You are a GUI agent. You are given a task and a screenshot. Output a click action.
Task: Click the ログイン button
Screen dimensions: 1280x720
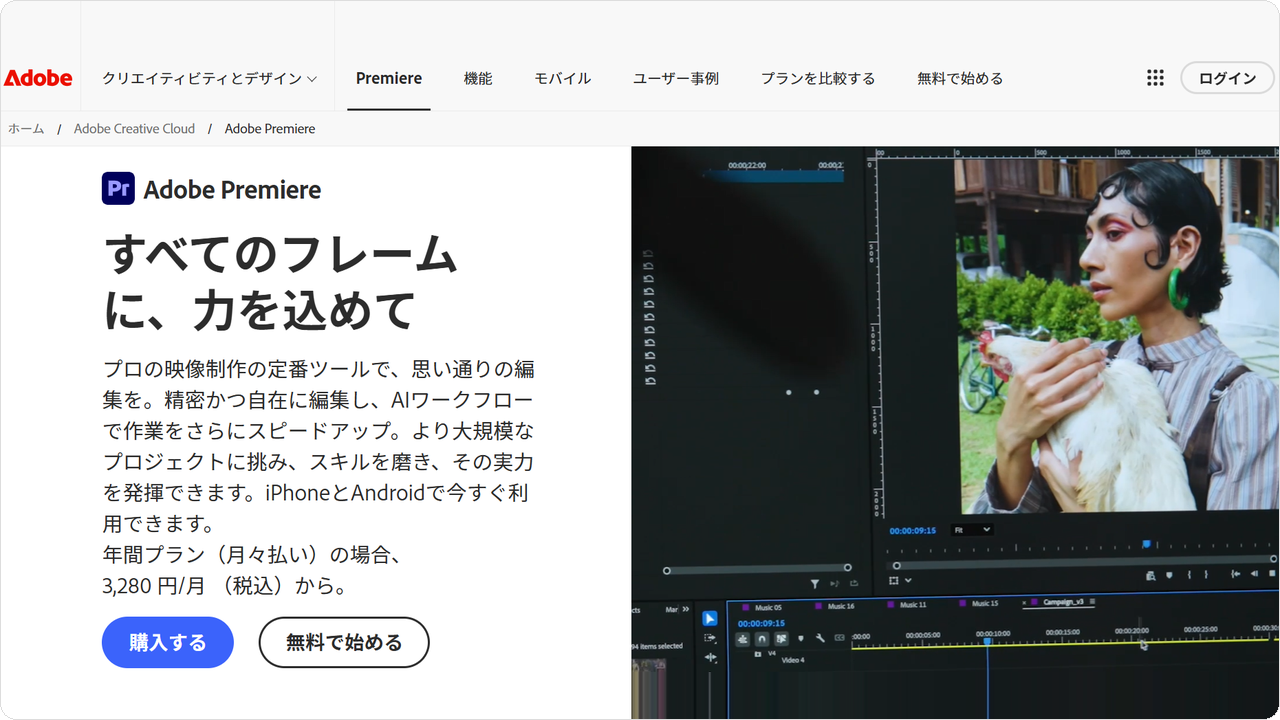click(x=1227, y=78)
